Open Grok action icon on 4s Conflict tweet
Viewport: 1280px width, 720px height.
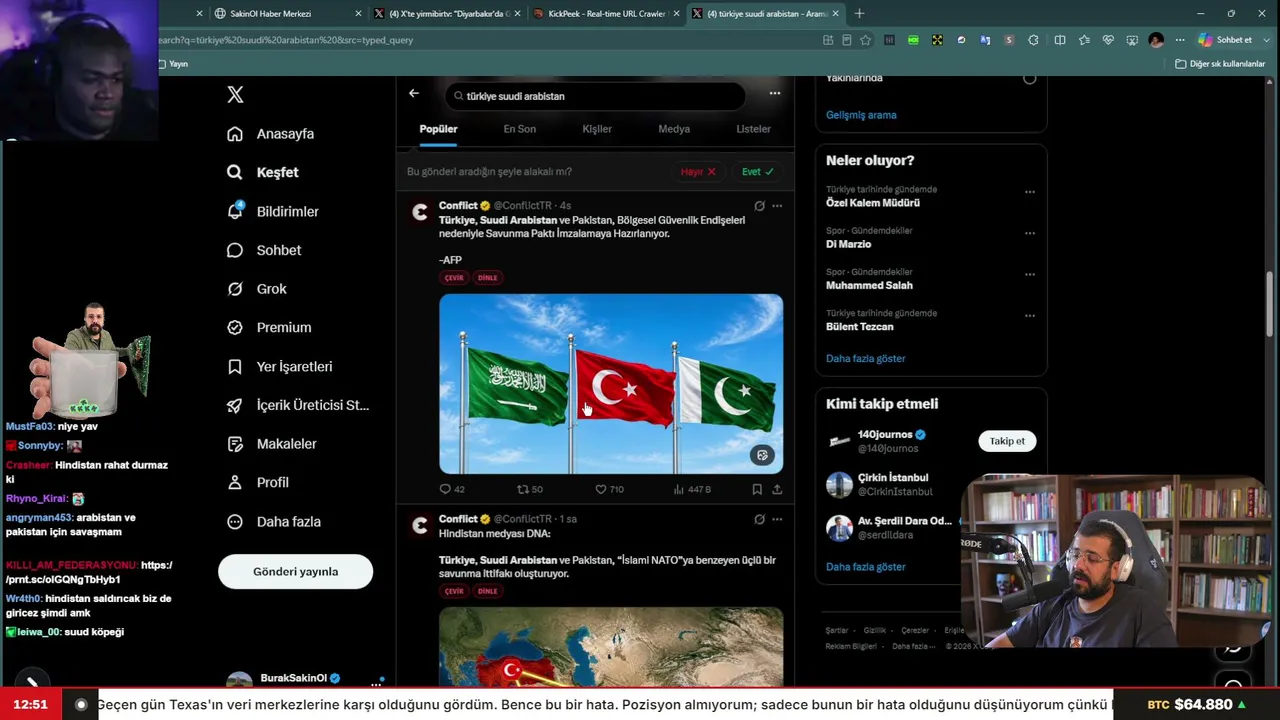[x=760, y=206]
